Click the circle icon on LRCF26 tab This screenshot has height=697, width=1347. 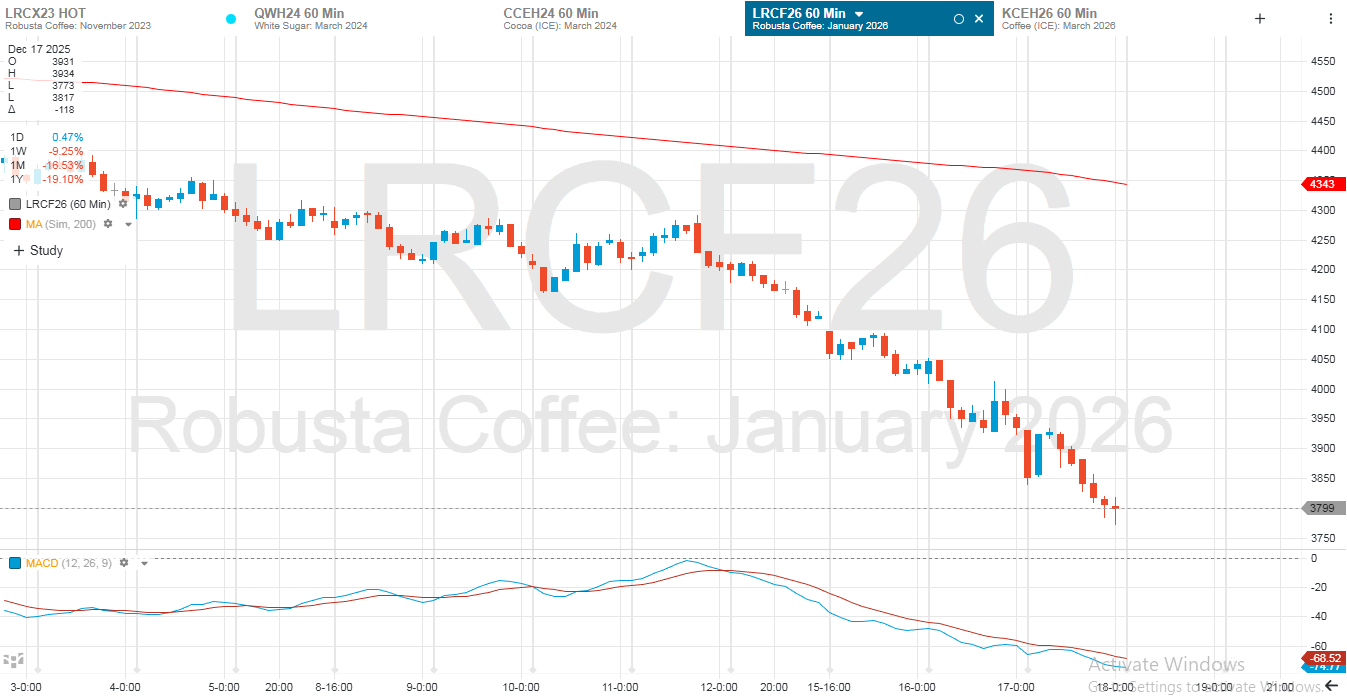coord(958,18)
